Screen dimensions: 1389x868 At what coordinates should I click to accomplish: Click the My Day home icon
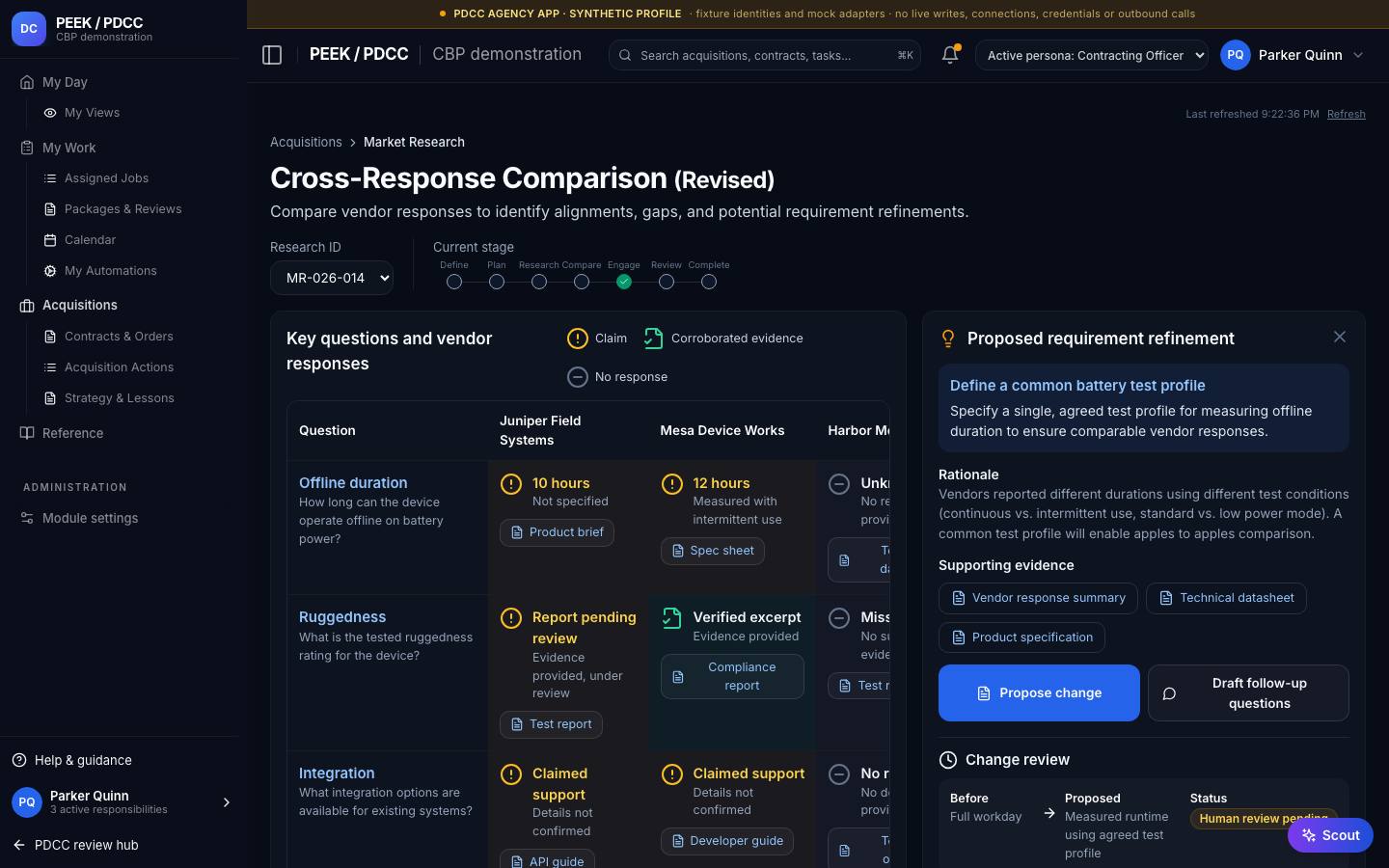pyautogui.click(x=27, y=82)
